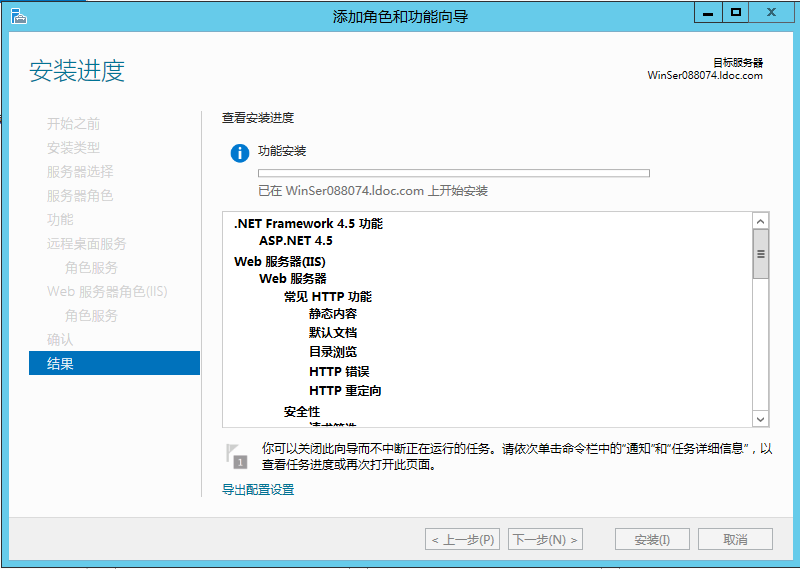Go to 安装类型 step
Image resolution: width=800 pixels, height=569 pixels.
(x=73, y=147)
